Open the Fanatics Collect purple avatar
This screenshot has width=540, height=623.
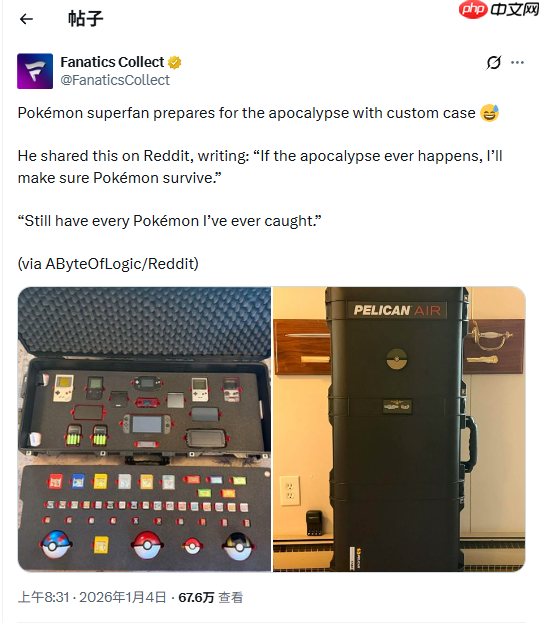[35, 71]
